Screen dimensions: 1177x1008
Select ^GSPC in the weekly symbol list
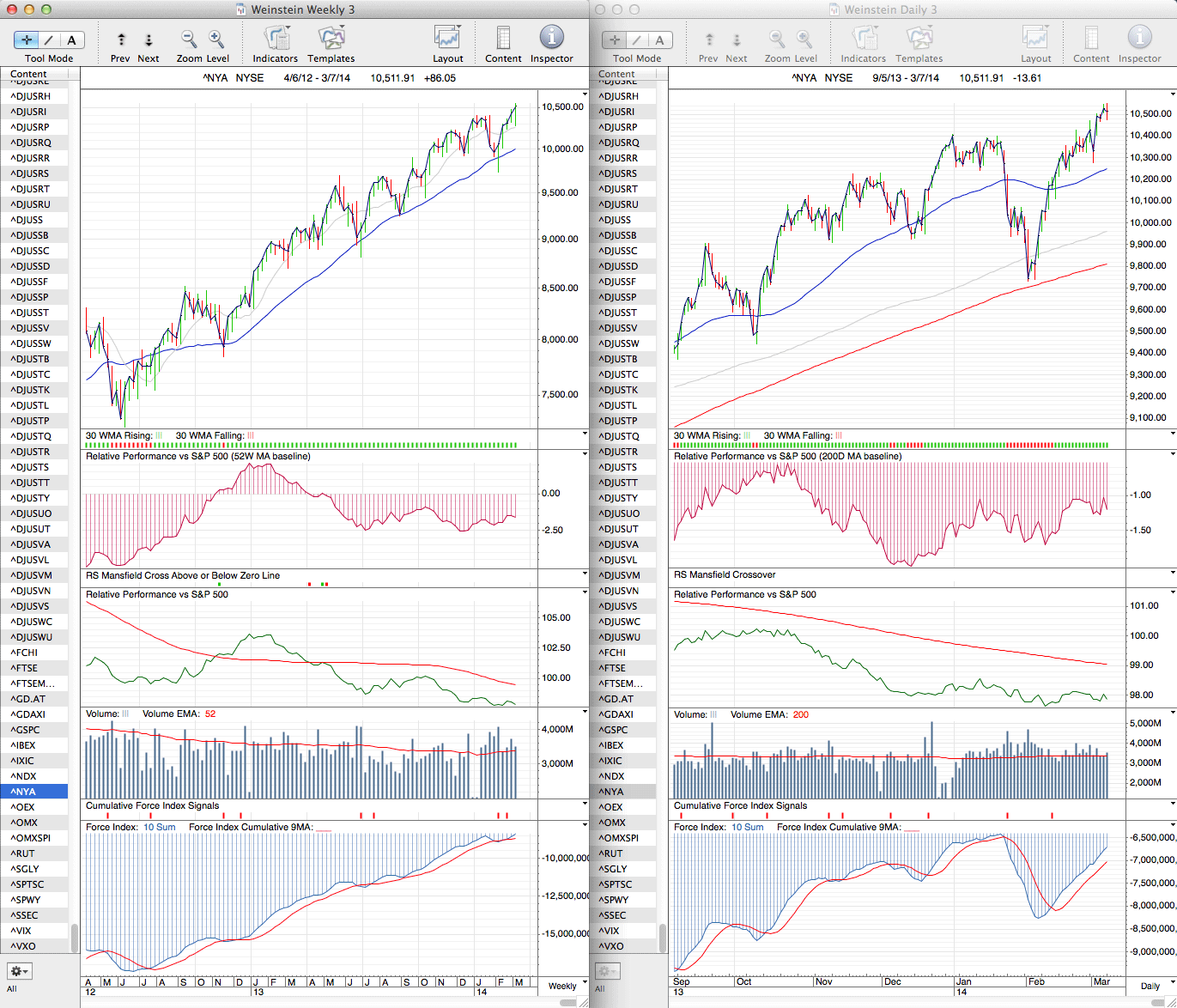[25, 730]
